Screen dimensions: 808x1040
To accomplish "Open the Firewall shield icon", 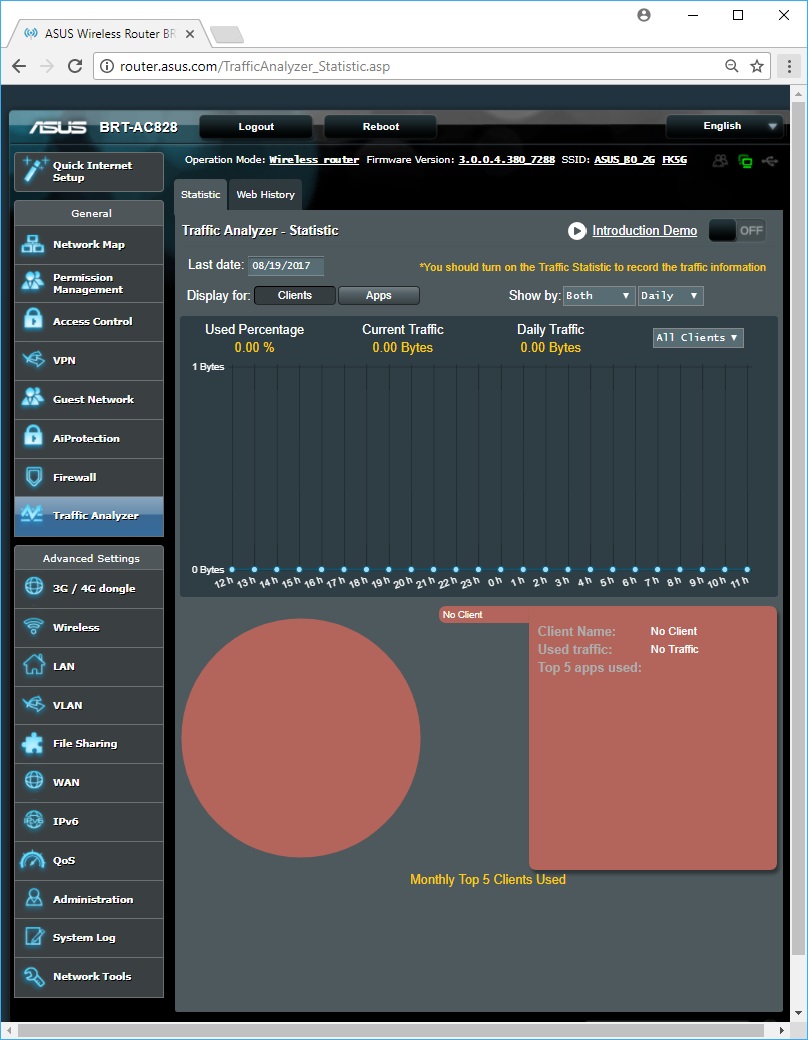I will click(34, 477).
